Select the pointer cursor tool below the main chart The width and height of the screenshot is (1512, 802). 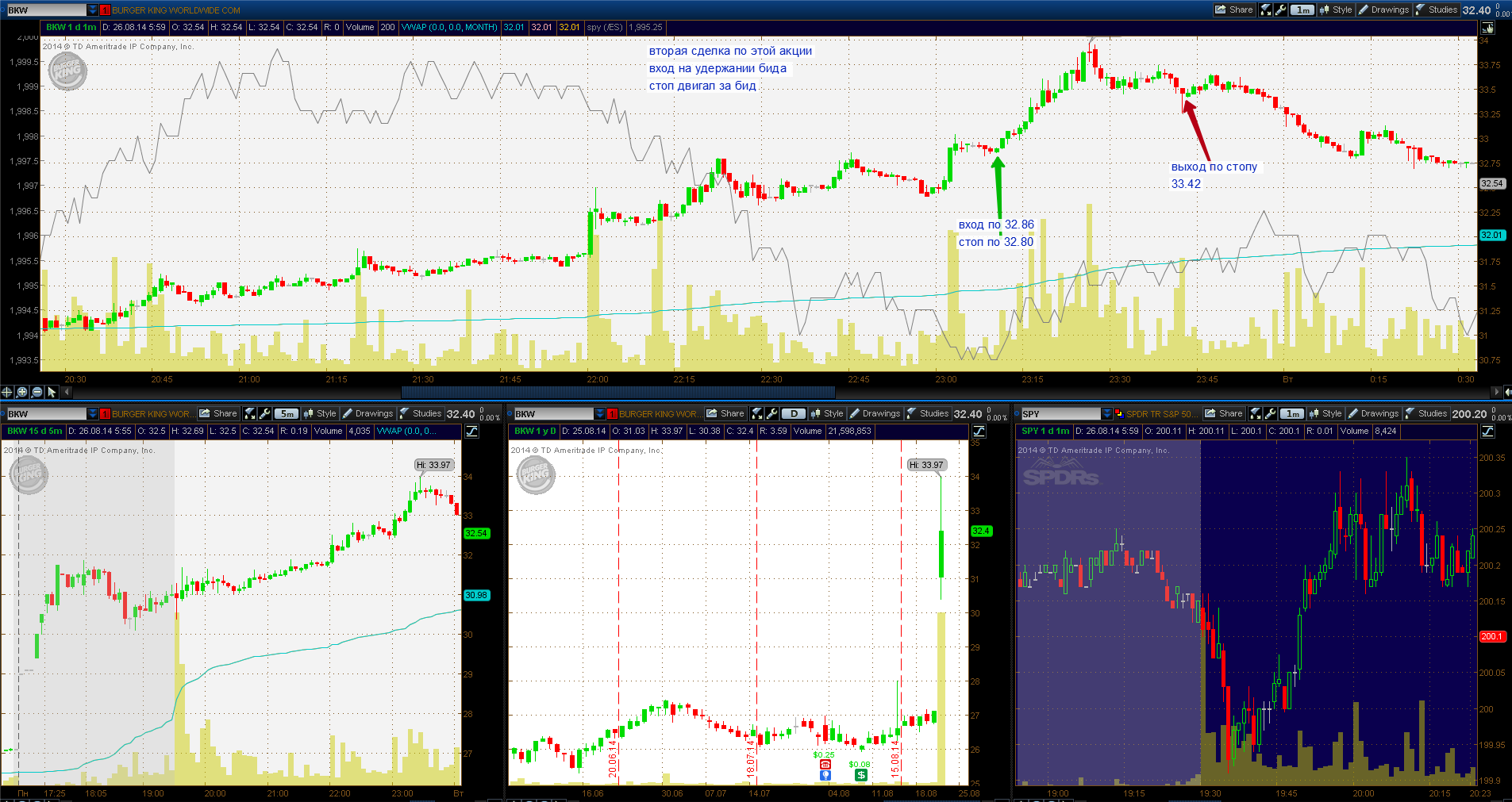point(52,392)
